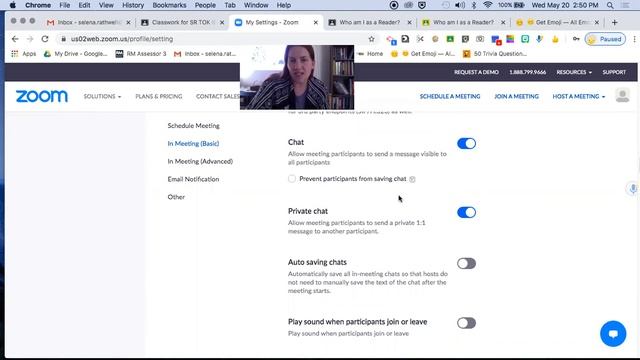Select Other settings section
This screenshot has height=360, width=640.
click(176, 197)
